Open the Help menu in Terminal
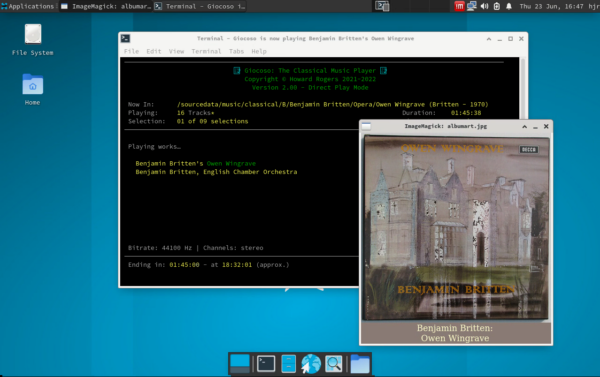The height and width of the screenshot is (377, 600). pyautogui.click(x=259, y=51)
